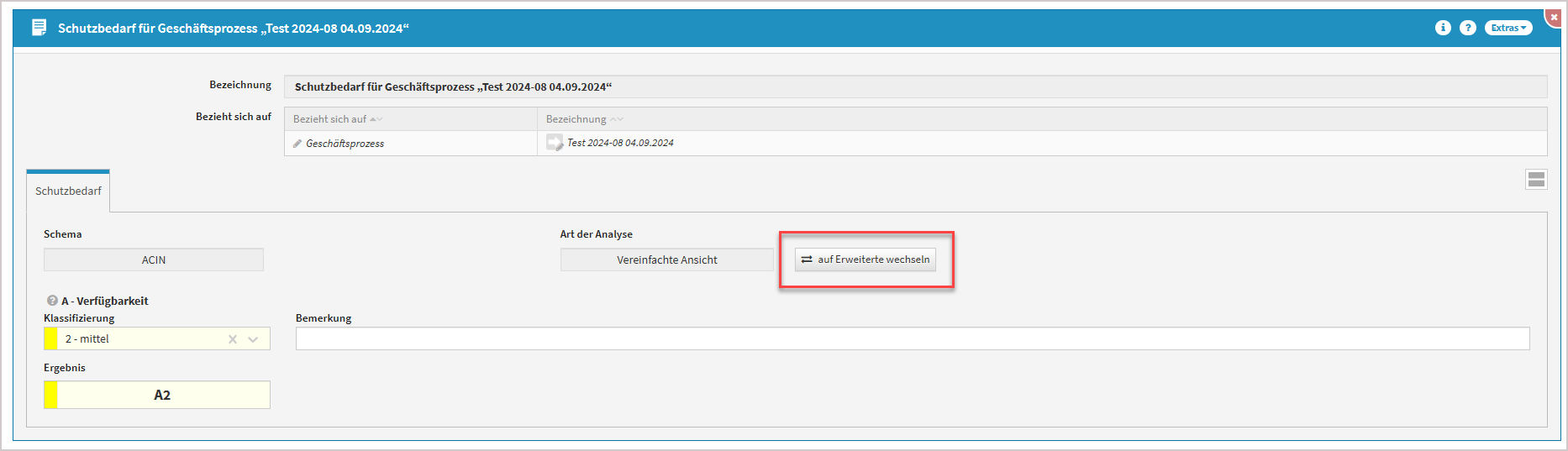Click the A2 result field
The height and width of the screenshot is (451, 1568).
[157, 395]
